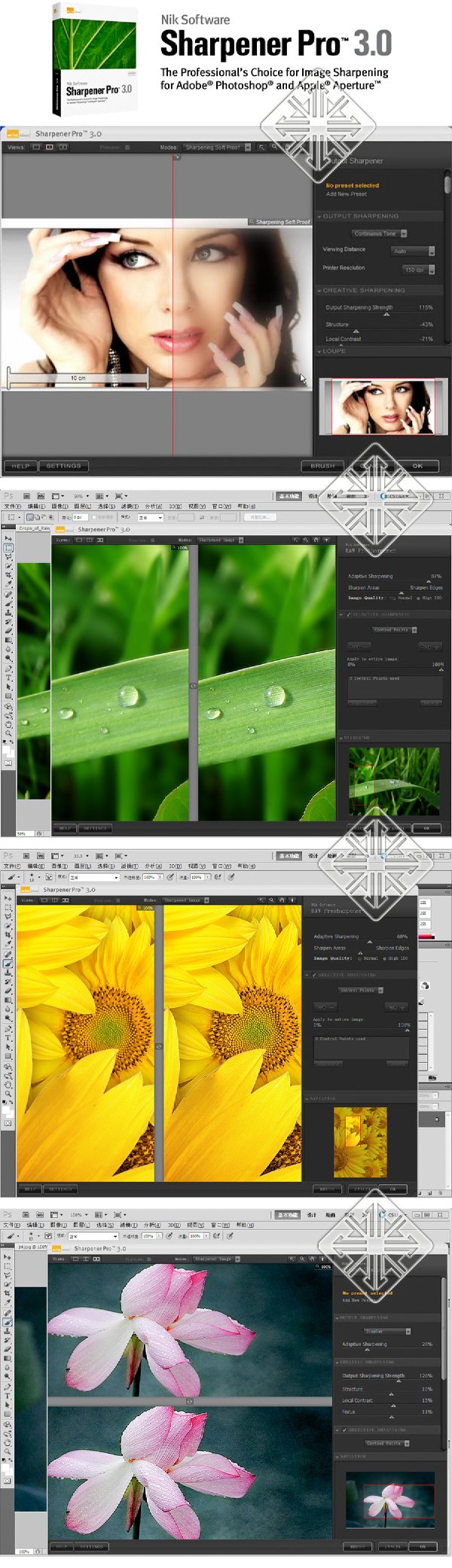The height and width of the screenshot is (1568, 452).
Task: Open Viewing Distance Auto dropdown
Action: (x=414, y=251)
